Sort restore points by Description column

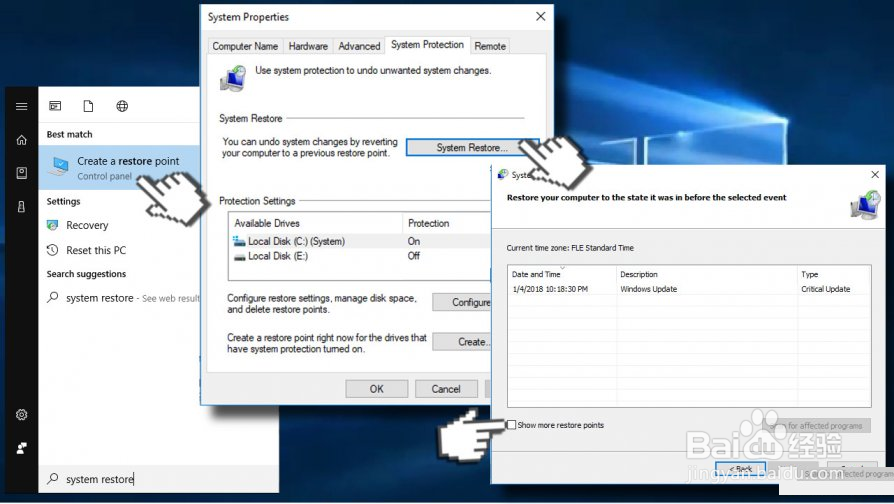point(707,274)
